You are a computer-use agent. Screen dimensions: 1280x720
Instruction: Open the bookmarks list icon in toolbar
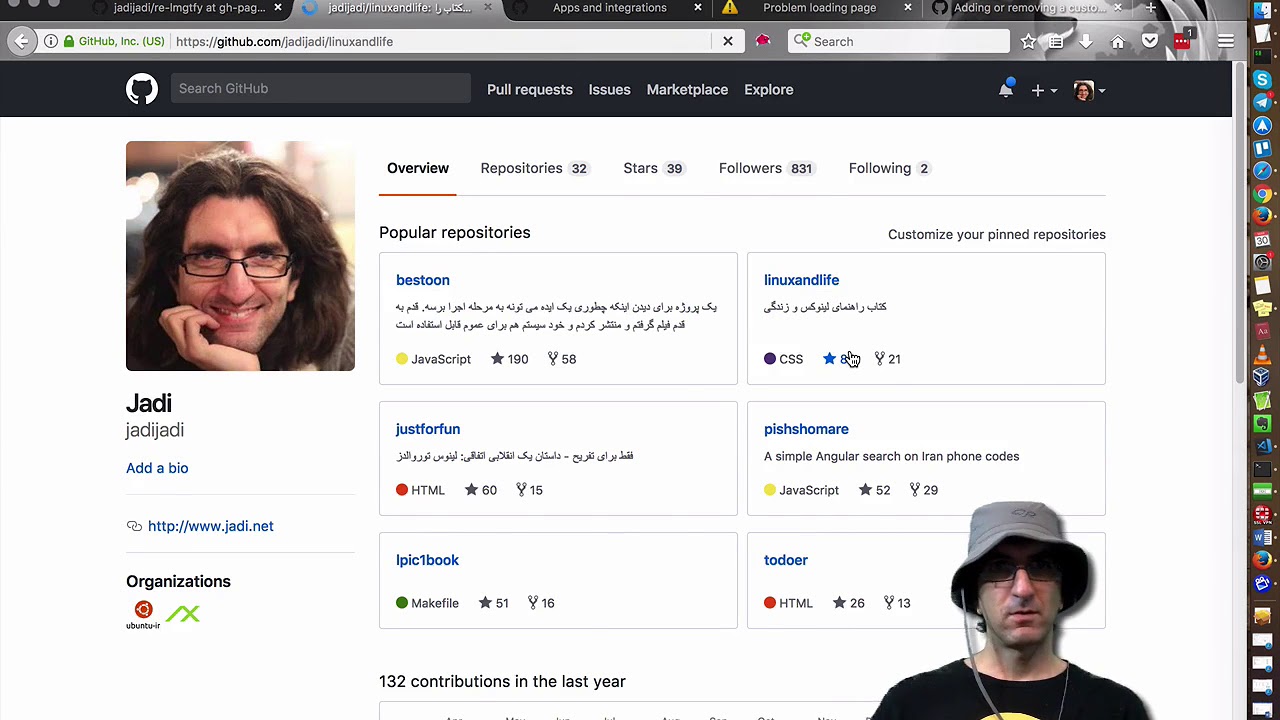click(1056, 41)
